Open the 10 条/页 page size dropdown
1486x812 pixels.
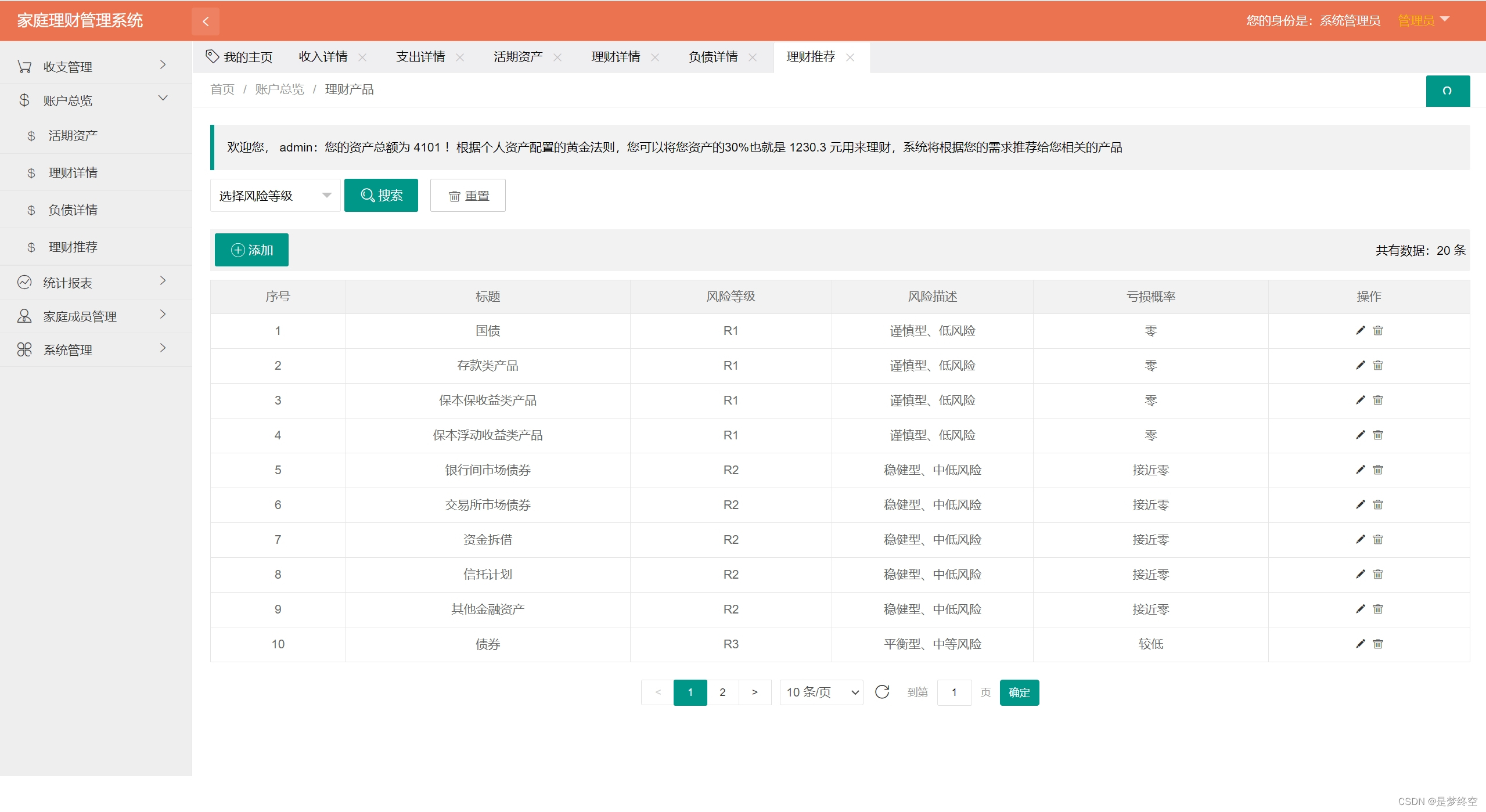[x=821, y=692]
